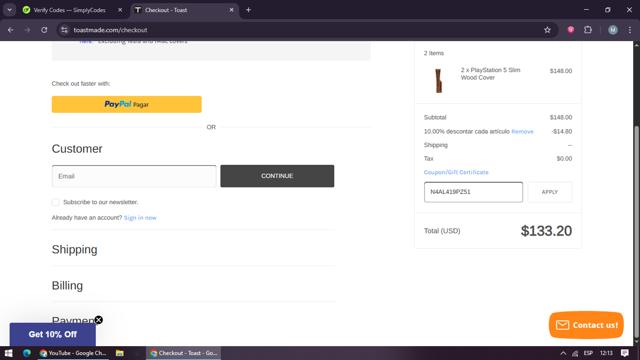Bookmark this page with the star icon

(x=547, y=30)
